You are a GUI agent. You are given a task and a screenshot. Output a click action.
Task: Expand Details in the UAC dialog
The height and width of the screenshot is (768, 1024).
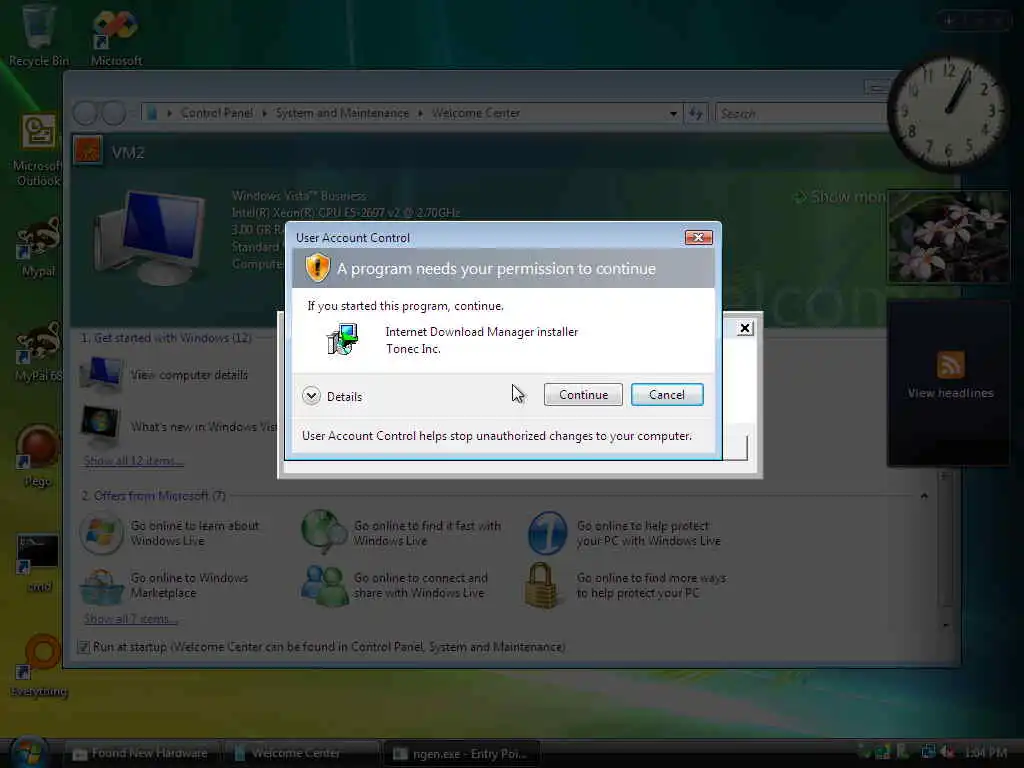[x=332, y=396]
